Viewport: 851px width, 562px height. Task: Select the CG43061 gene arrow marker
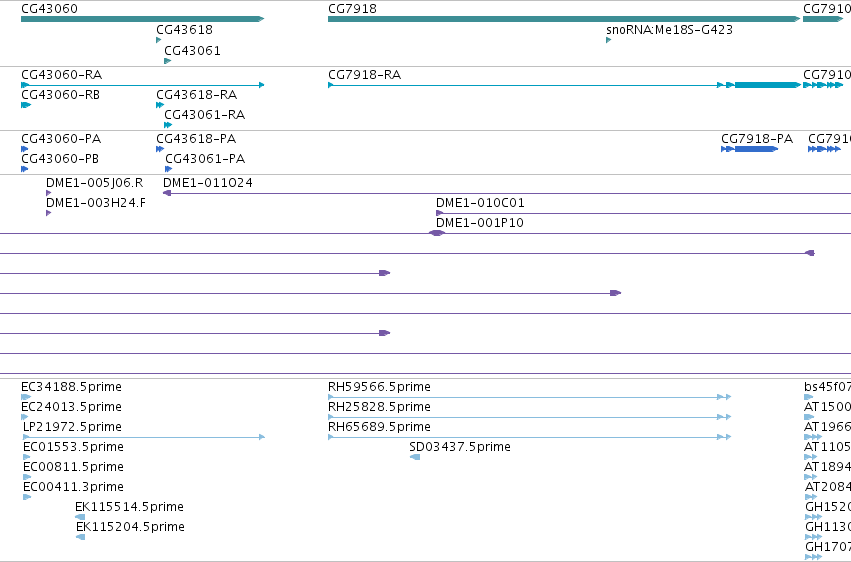(168, 61)
